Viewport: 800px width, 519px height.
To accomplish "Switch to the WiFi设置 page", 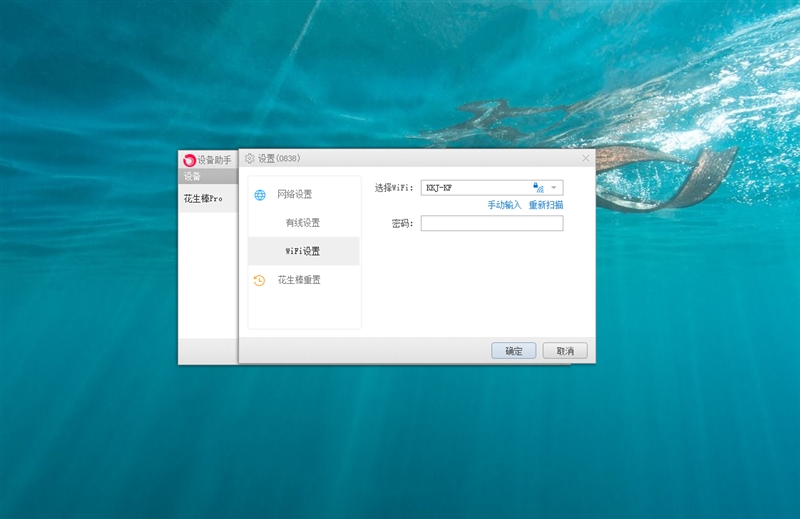I will tap(303, 252).
